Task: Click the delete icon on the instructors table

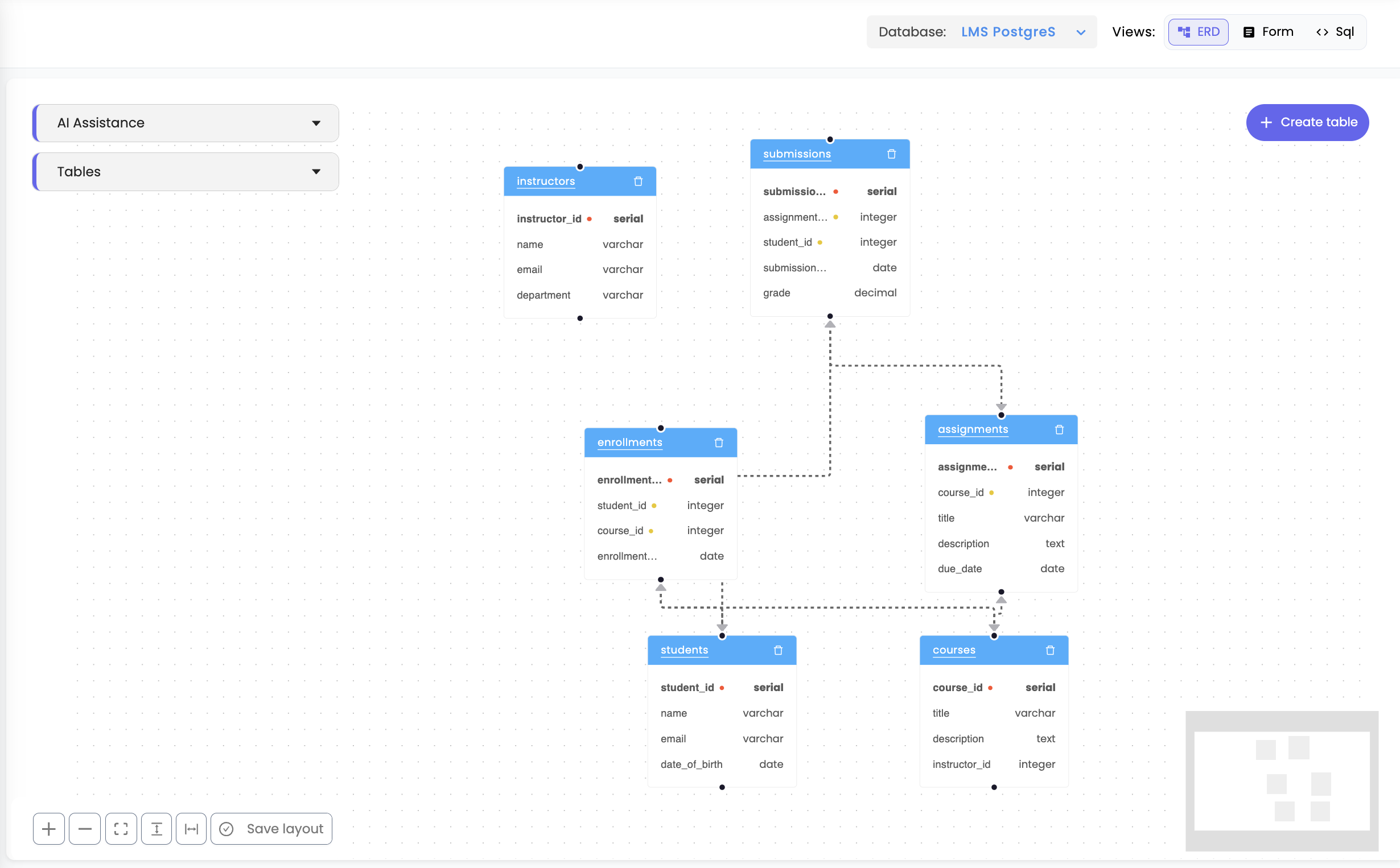Action: click(637, 181)
